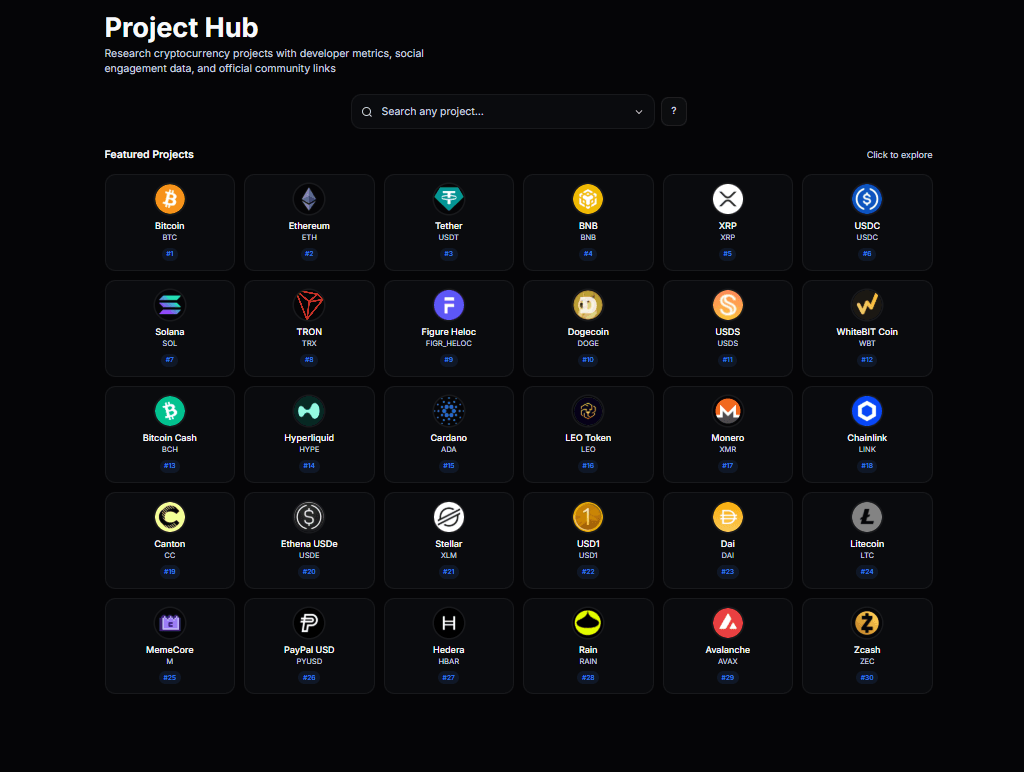
Task: Click the HBAR ticker text
Action: [x=449, y=661]
